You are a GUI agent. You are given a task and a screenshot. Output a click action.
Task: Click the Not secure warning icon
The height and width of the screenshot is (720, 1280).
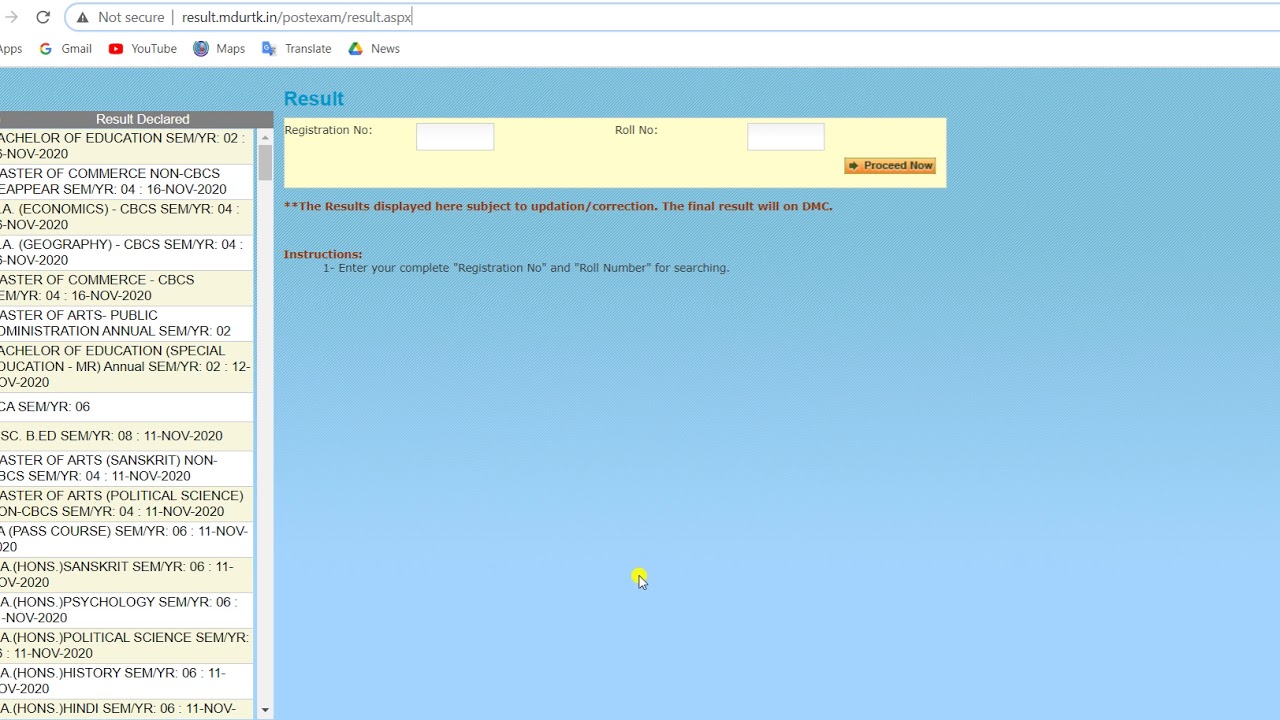click(x=82, y=17)
